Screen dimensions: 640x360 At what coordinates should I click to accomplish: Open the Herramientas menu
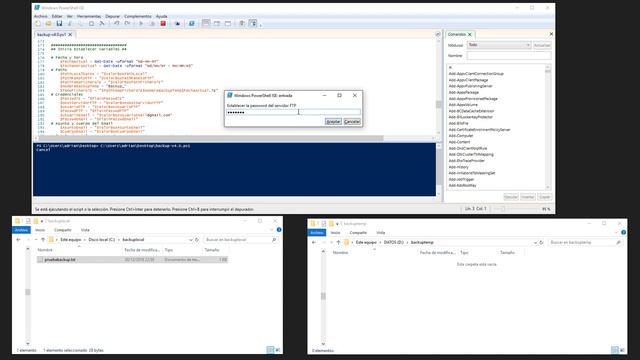coord(89,16)
